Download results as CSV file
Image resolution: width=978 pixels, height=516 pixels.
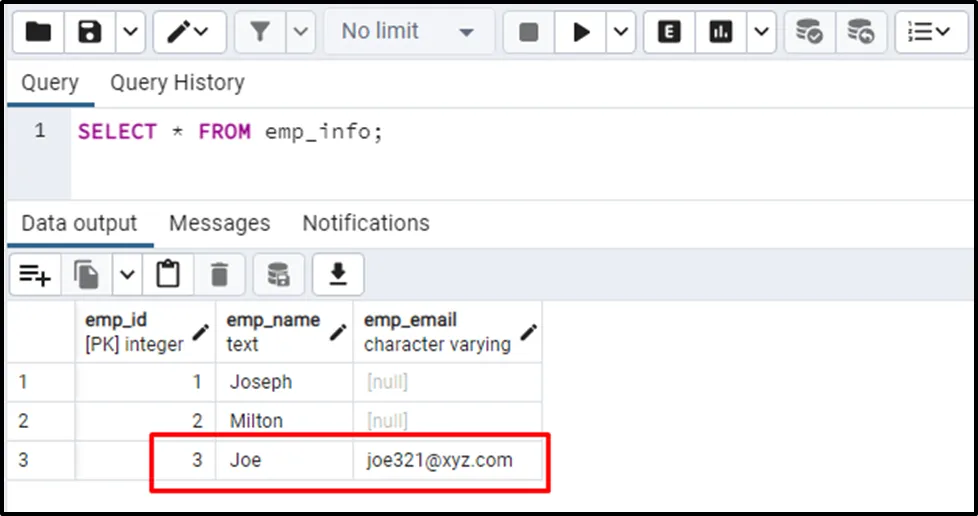338,274
